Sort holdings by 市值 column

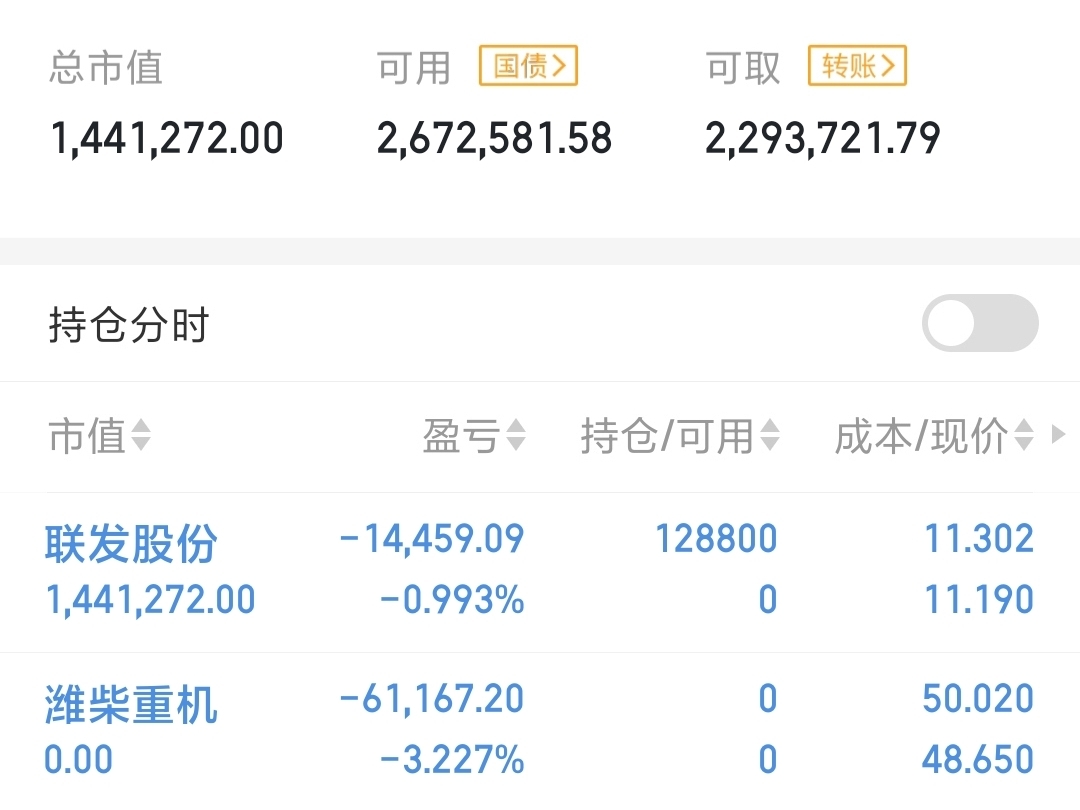(100, 435)
